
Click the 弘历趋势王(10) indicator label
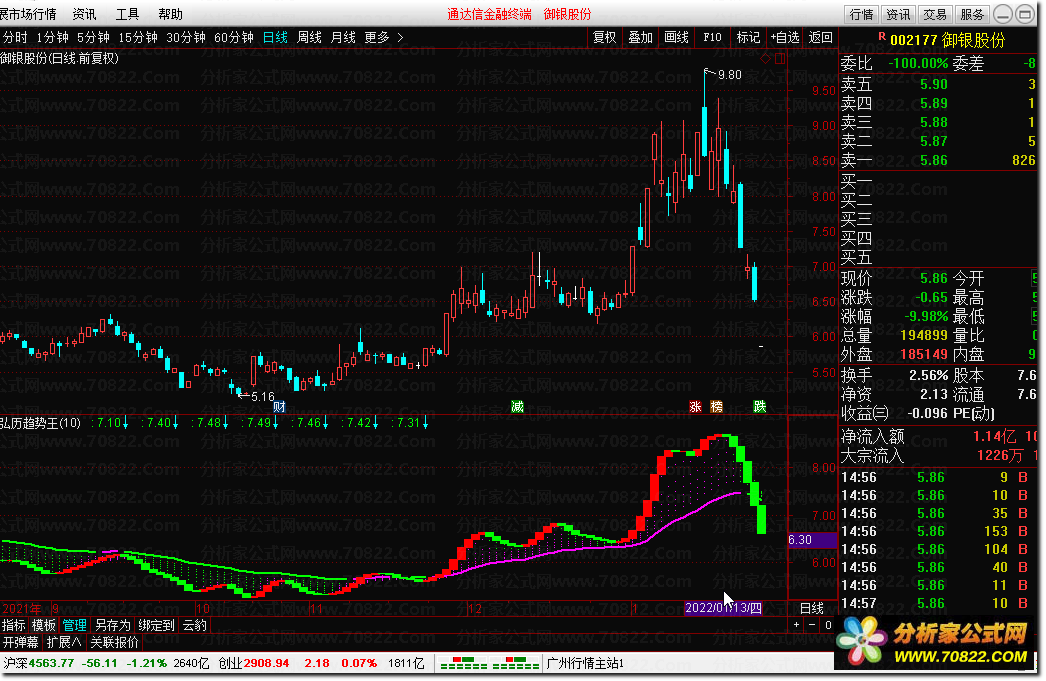click(x=41, y=423)
